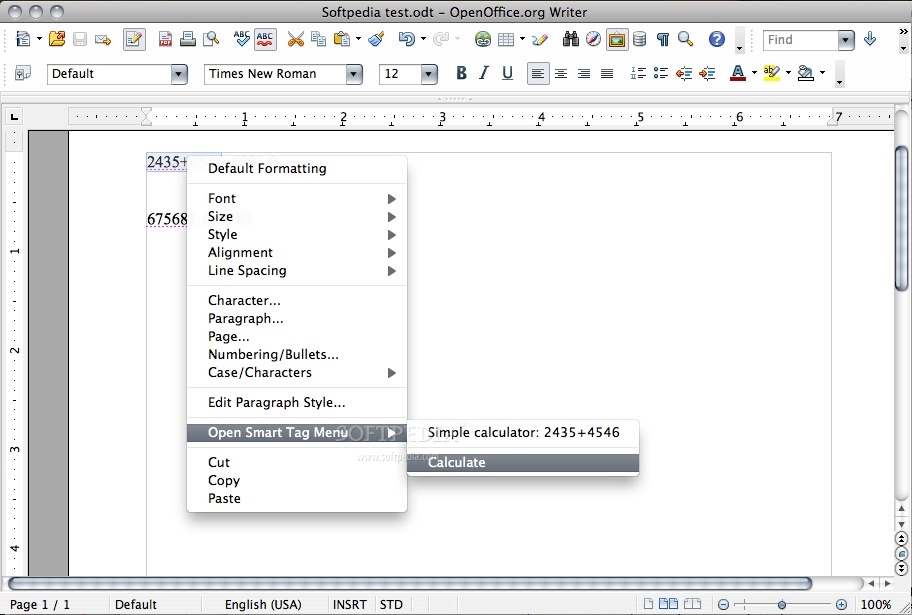The height and width of the screenshot is (615, 912).
Task: Click the New document icon
Action: tap(23, 39)
